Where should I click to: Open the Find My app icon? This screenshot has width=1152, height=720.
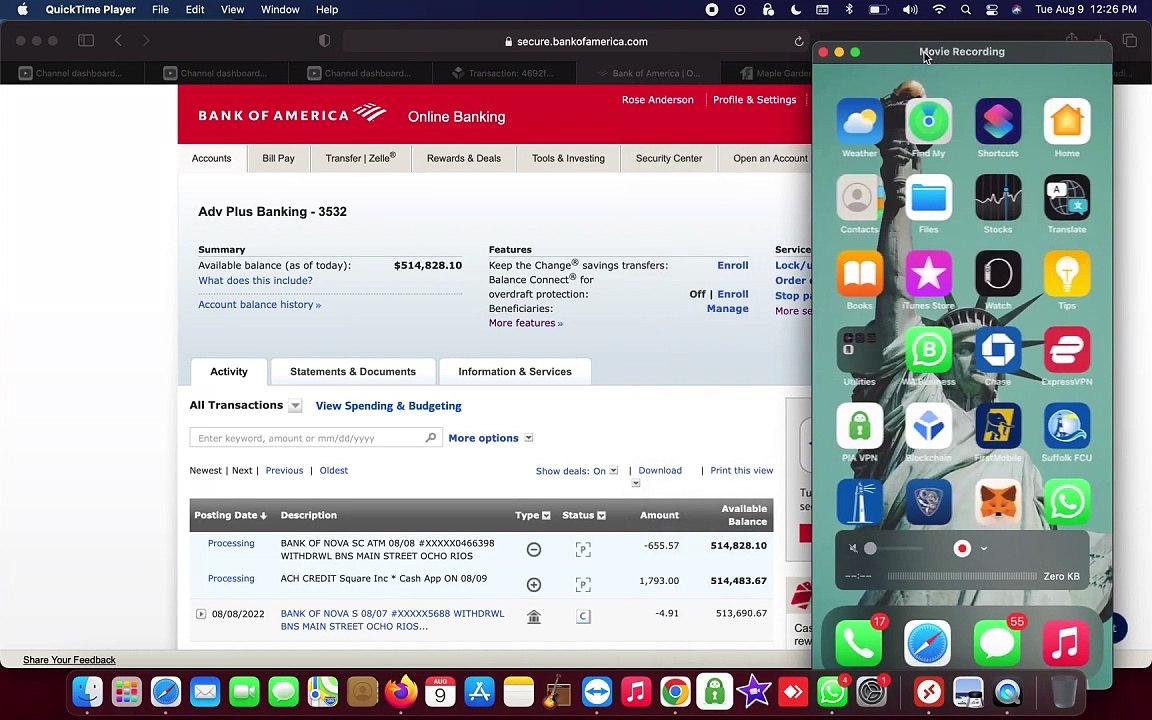929,122
